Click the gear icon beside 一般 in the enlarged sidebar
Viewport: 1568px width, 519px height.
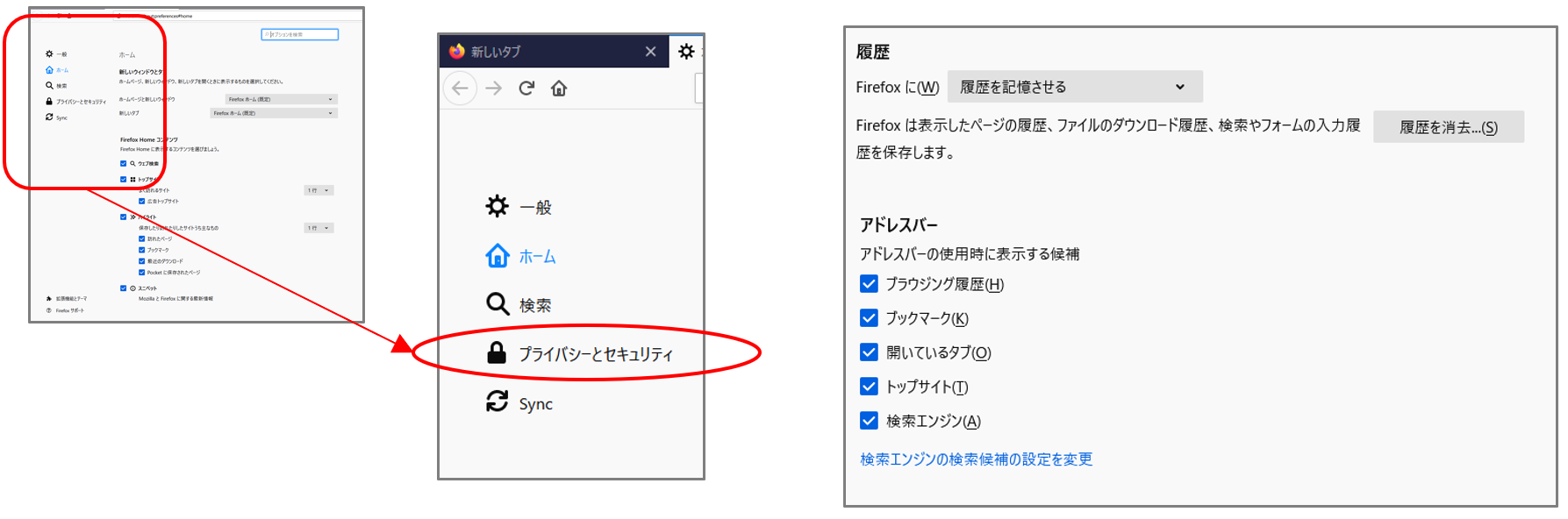pyautogui.click(x=497, y=206)
